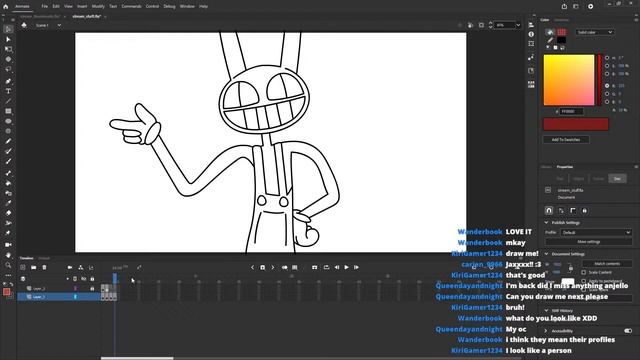Click the New Layer icon in timeline

click(x=23, y=267)
